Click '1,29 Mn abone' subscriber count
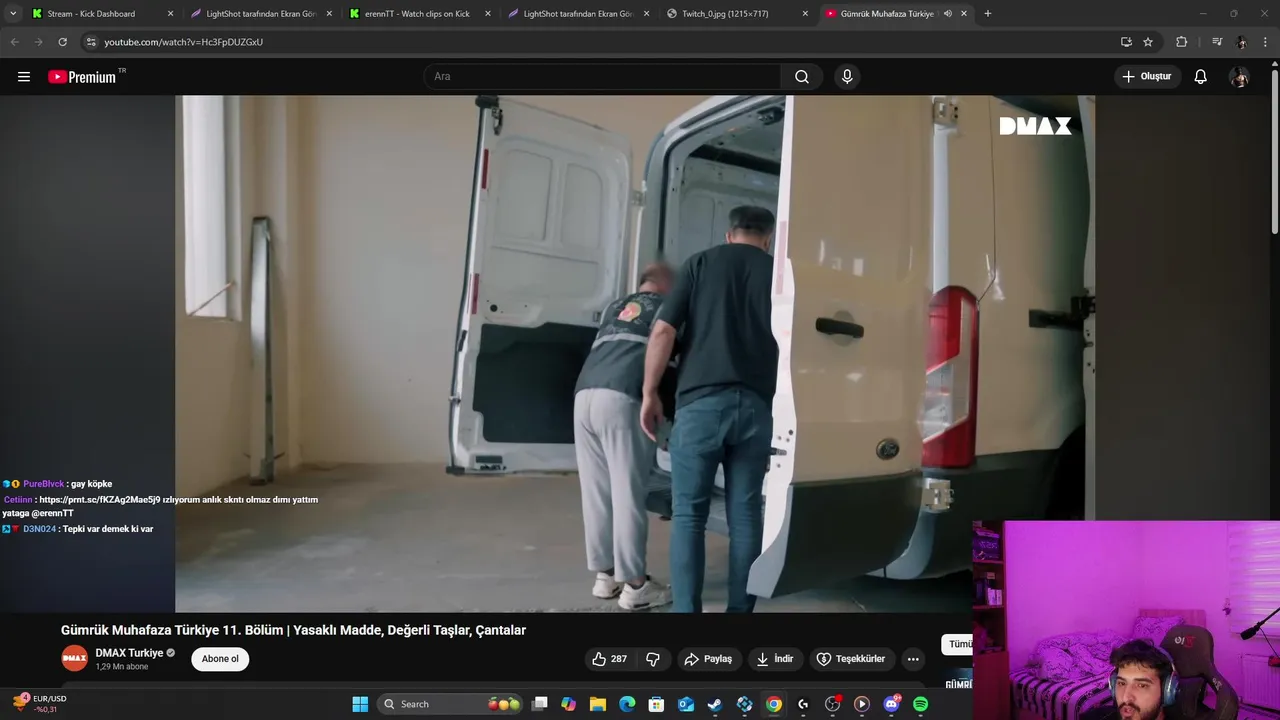Image resolution: width=1280 pixels, height=720 pixels. click(x=122, y=667)
